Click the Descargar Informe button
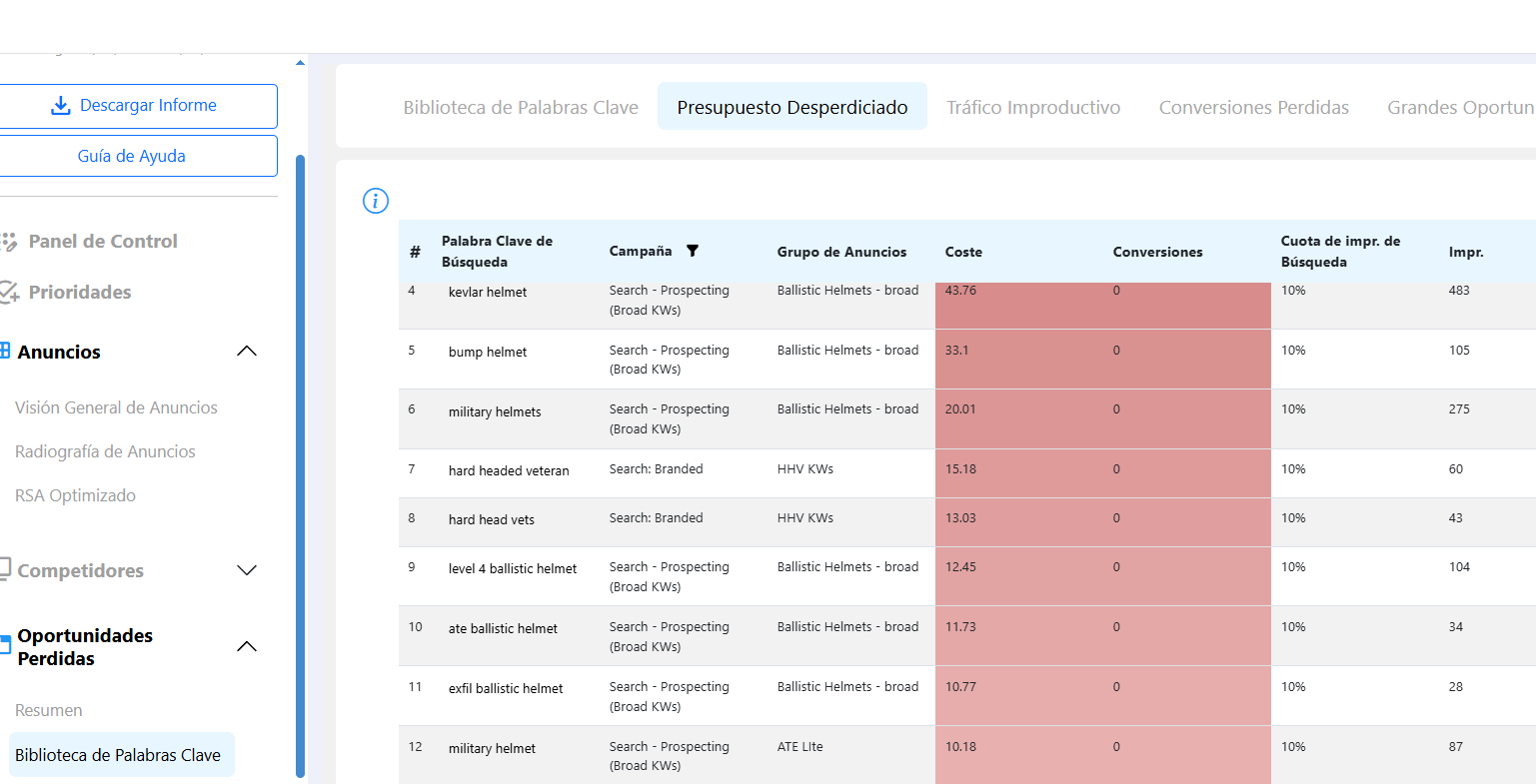 [x=137, y=106]
